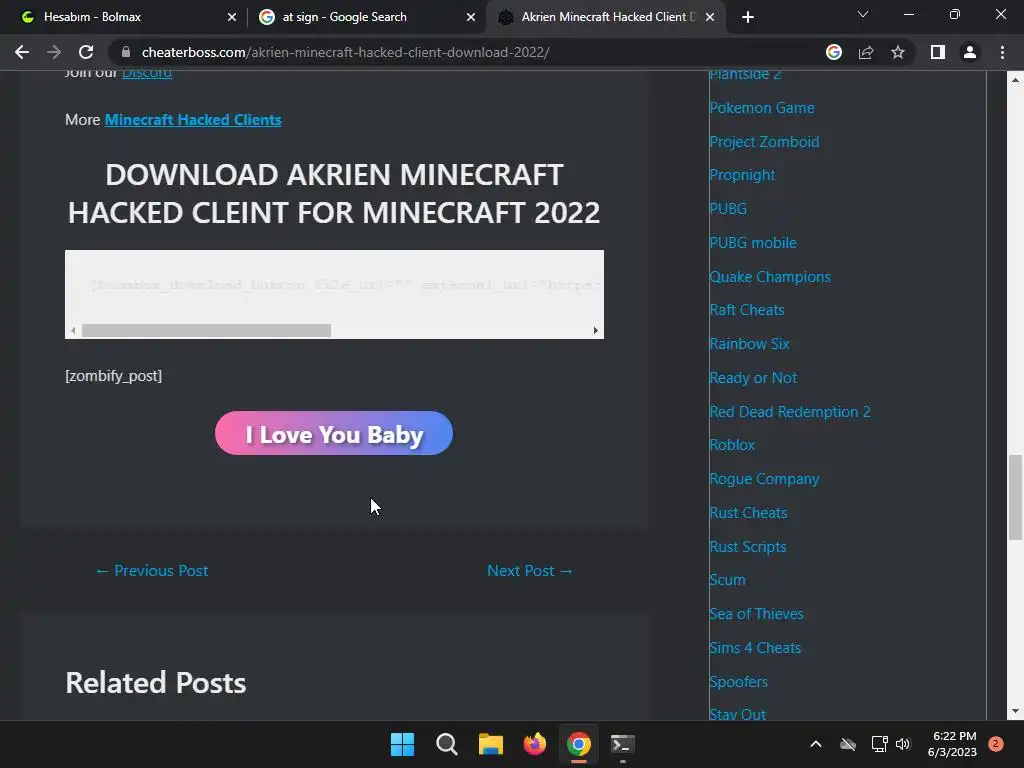Open the clock showing 6:22 PM
The height and width of the screenshot is (768, 1024).
tap(952, 744)
